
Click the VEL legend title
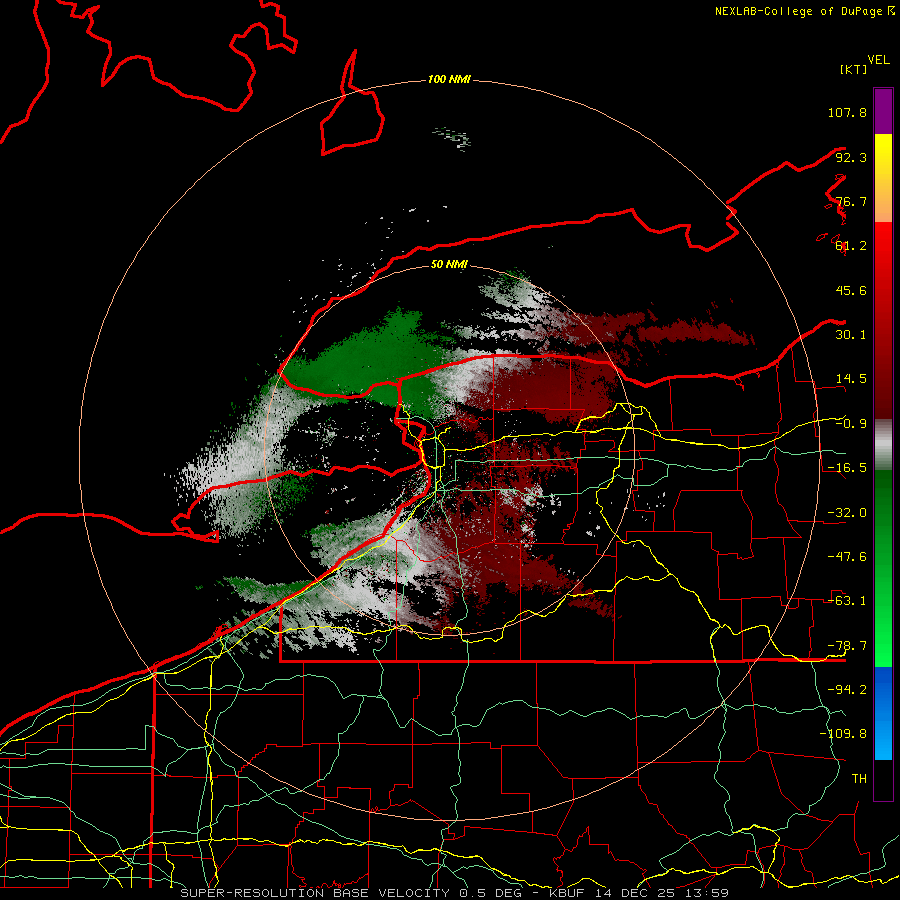[x=878, y=60]
